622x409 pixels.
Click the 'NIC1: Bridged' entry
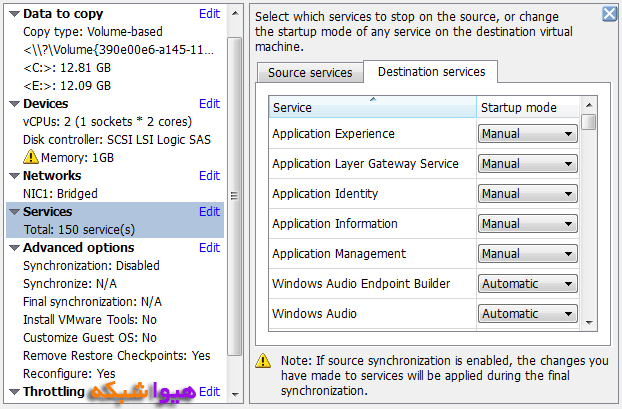[60, 194]
